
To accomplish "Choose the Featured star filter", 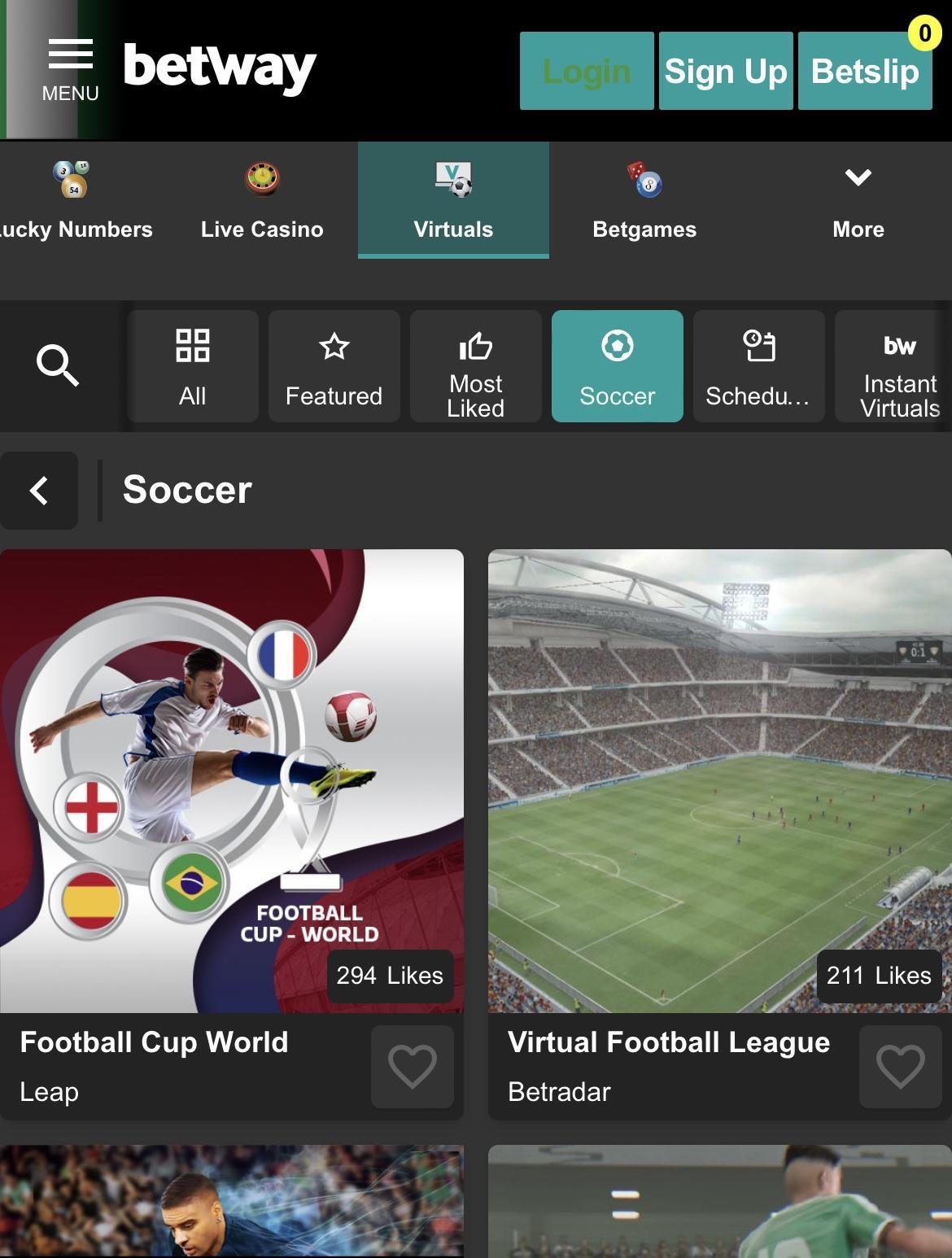I will pyautogui.click(x=334, y=366).
